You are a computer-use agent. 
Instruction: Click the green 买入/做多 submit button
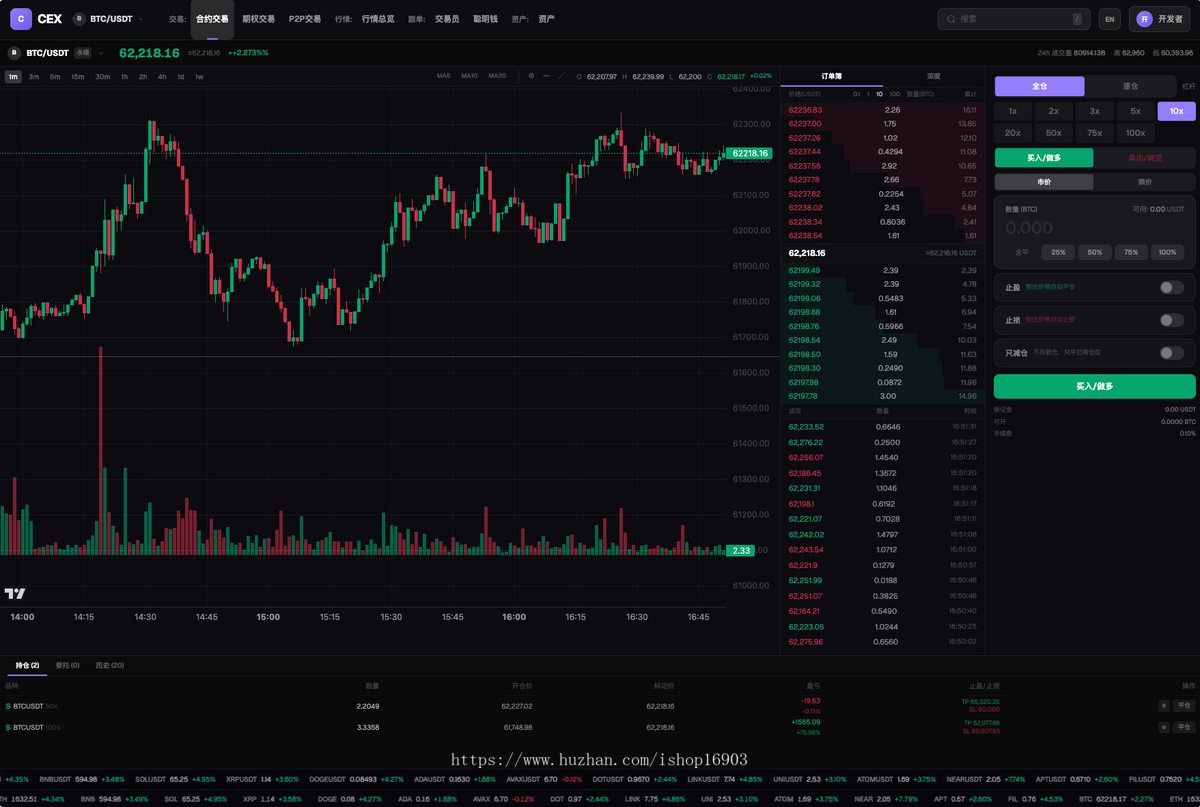[x=1095, y=386]
